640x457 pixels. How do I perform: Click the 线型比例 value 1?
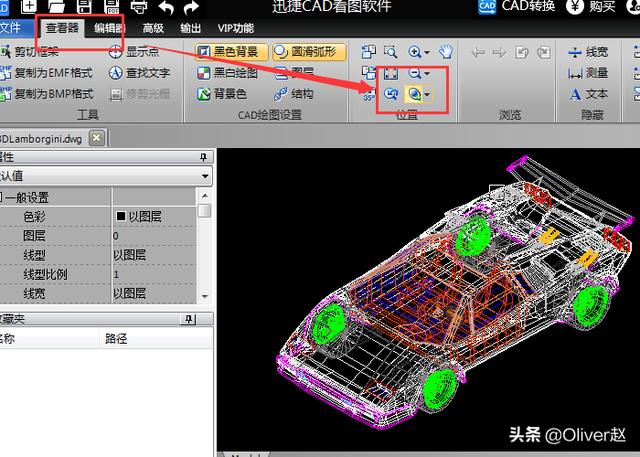coord(154,274)
